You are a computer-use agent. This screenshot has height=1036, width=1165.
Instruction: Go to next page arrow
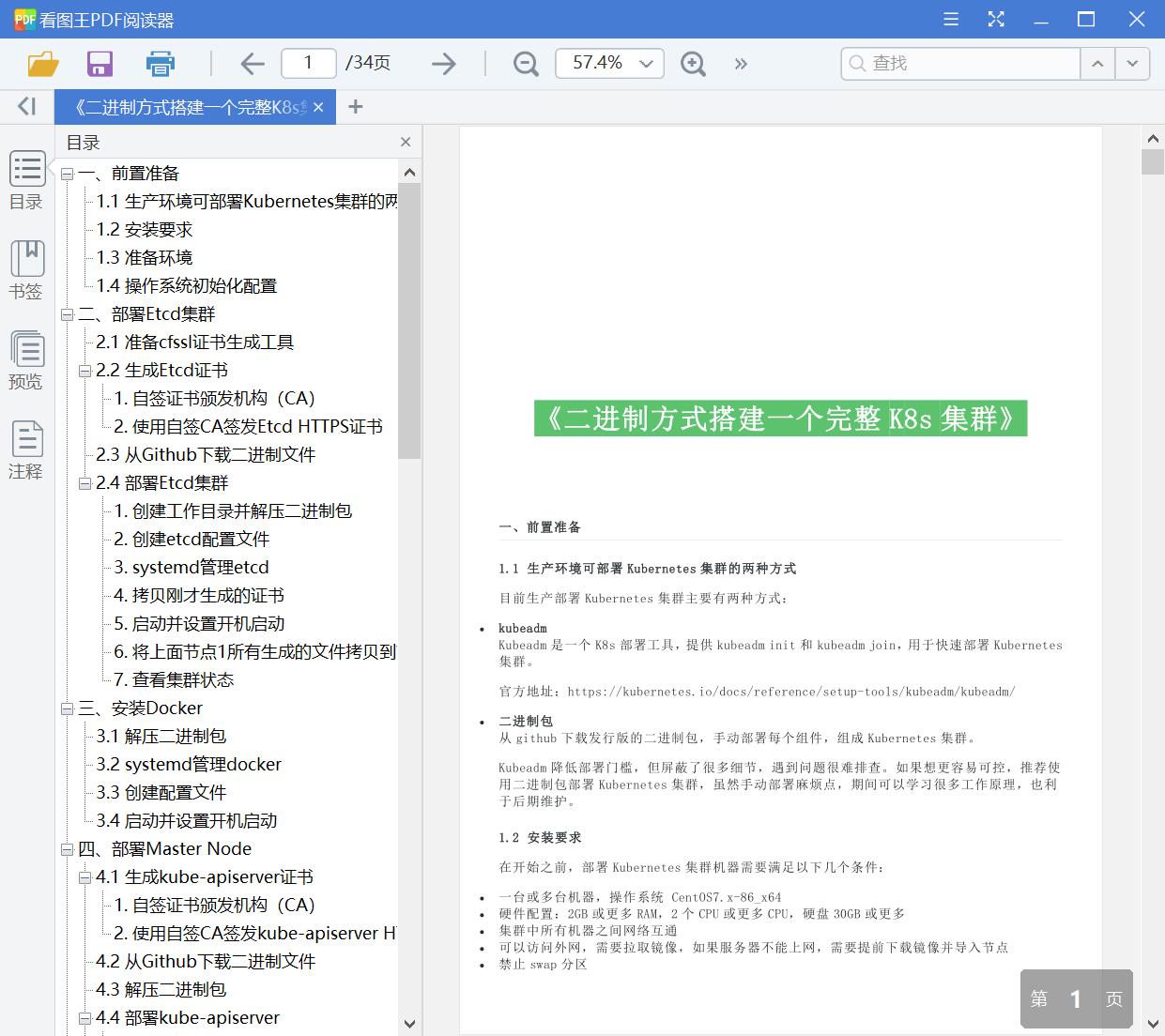click(443, 64)
